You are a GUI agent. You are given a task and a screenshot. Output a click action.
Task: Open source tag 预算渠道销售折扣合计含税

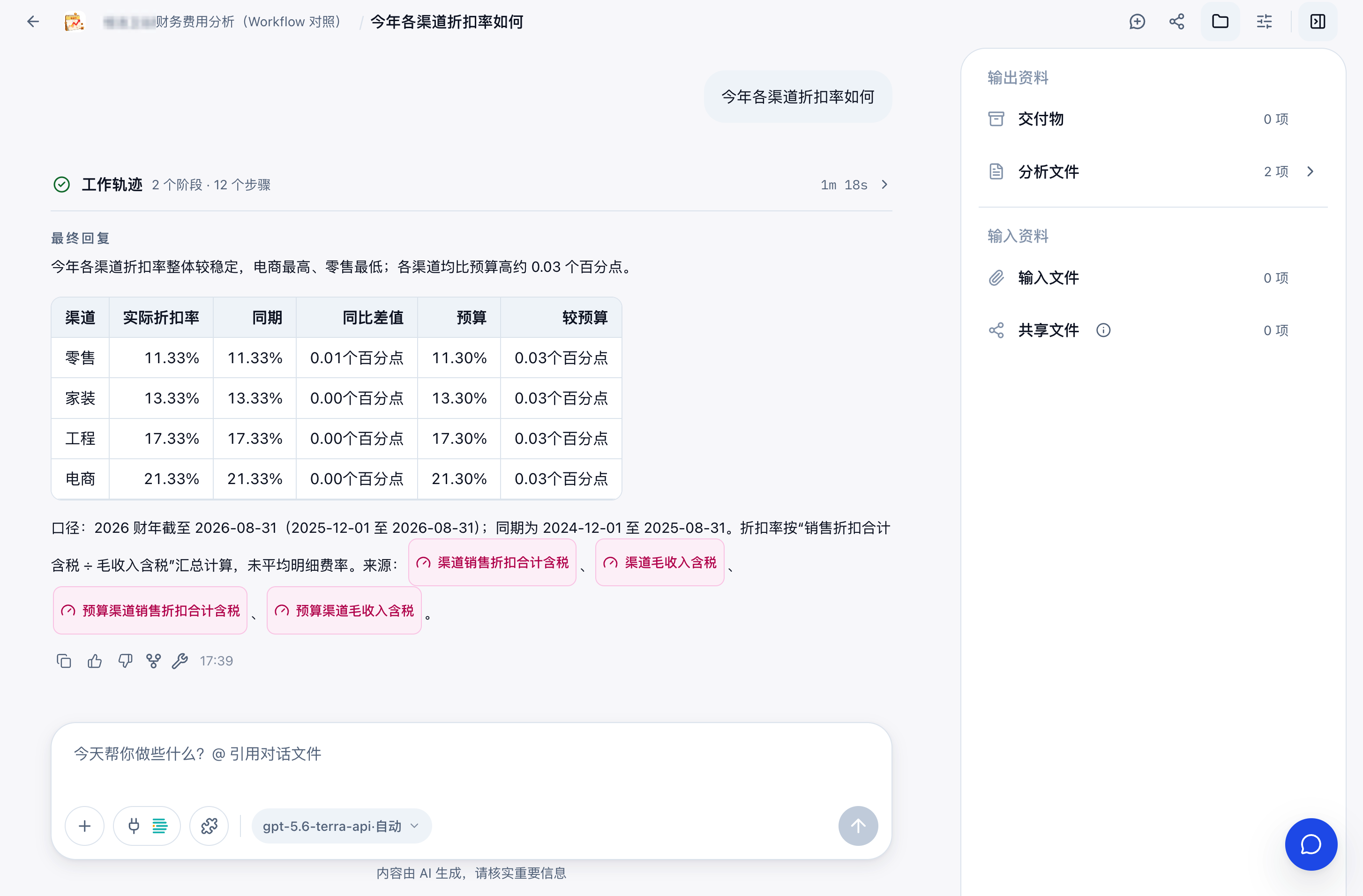tap(150, 611)
